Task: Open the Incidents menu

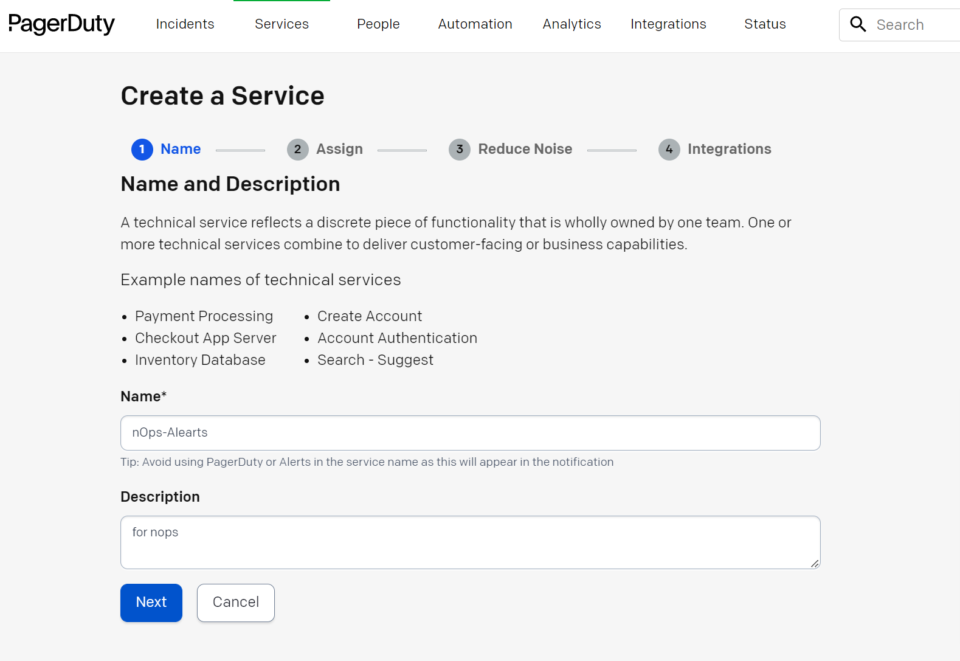Action: coord(184,24)
